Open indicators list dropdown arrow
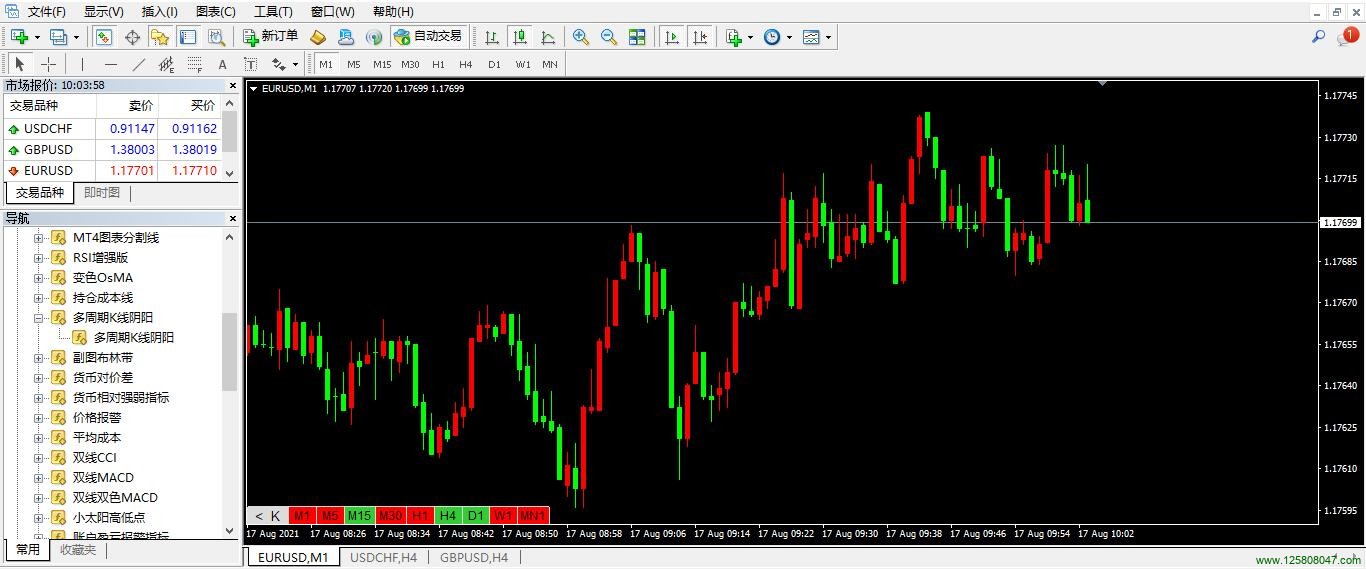Viewport: 1366px width, 569px height. 750,37
